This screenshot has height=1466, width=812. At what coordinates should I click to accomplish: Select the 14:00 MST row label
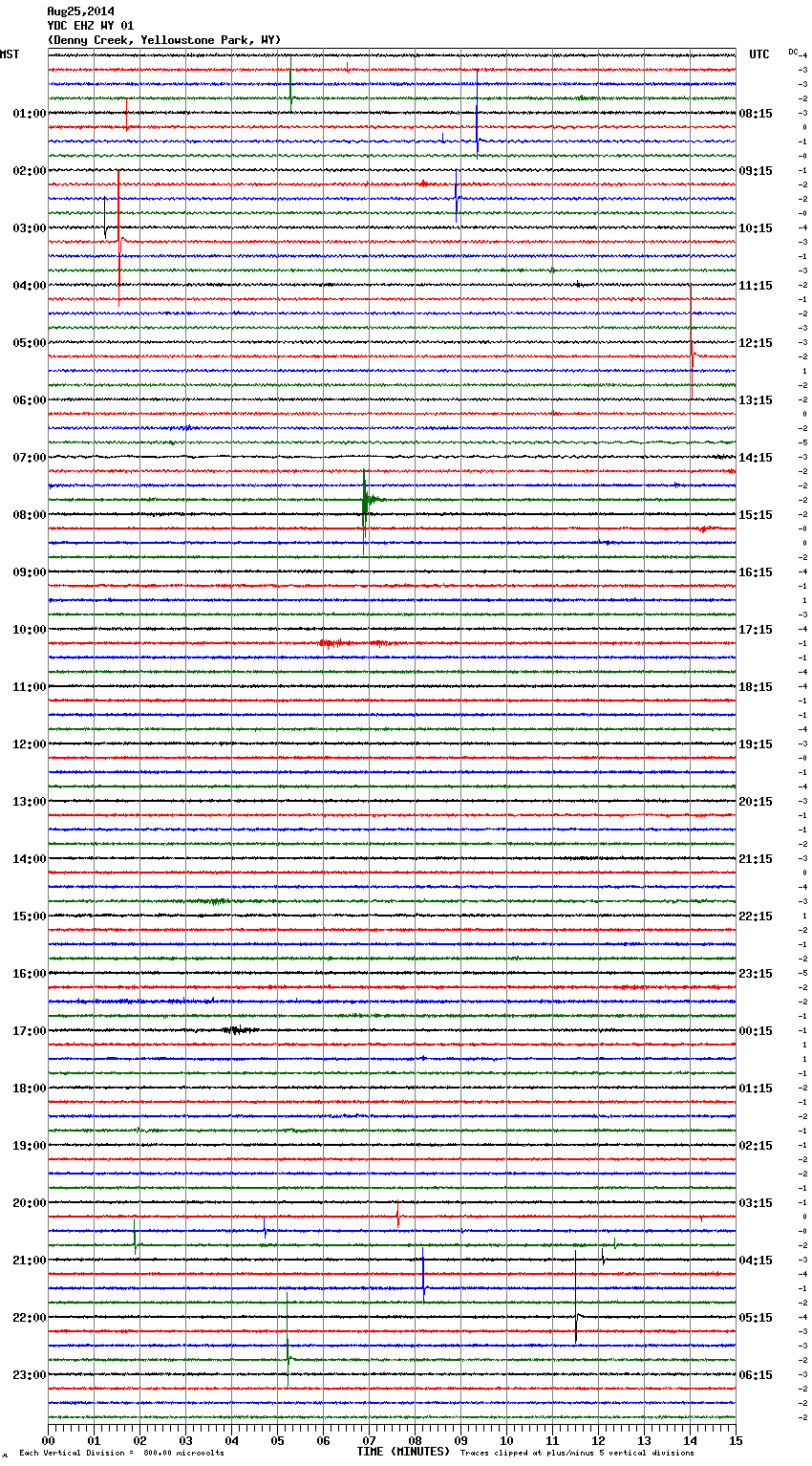29,859
